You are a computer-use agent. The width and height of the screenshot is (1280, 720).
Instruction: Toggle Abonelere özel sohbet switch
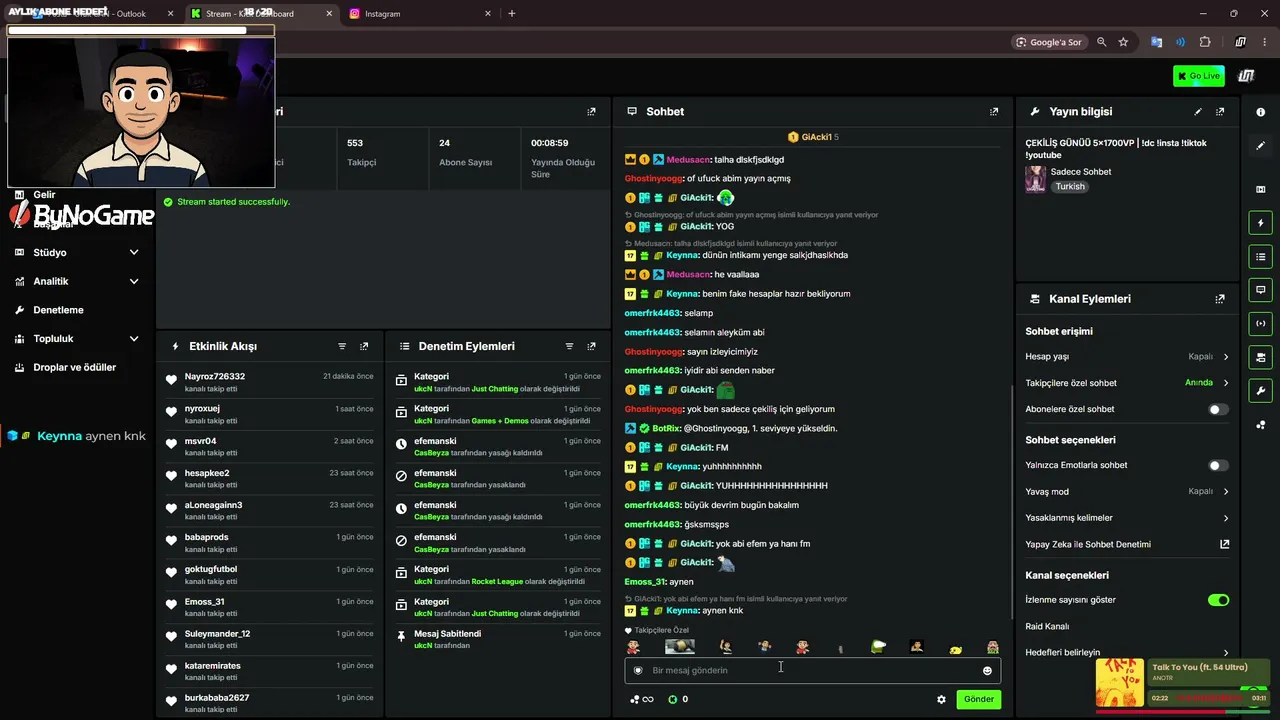tap(1218, 409)
